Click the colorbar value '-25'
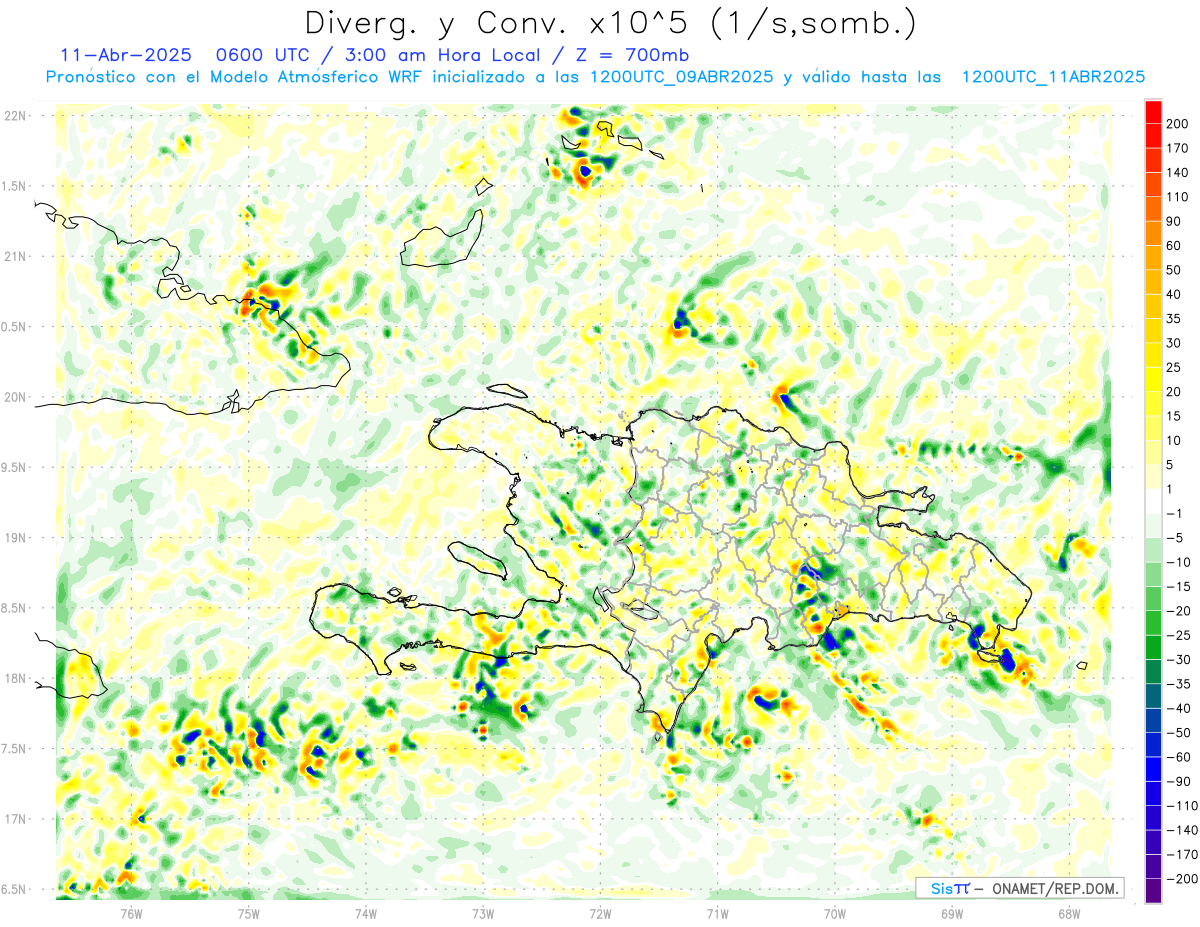This screenshot has height=927, width=1200. point(1180,635)
